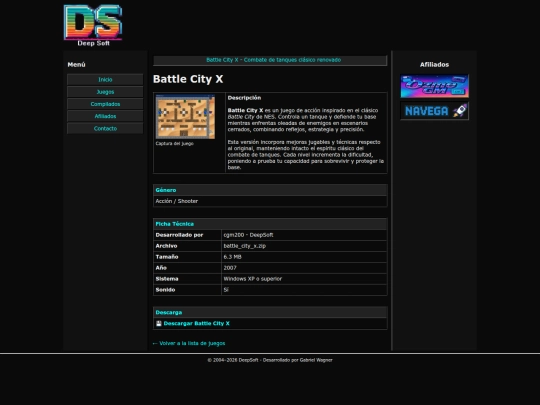This screenshot has height=405, width=540.
Task: Go to the Juegos menu item
Action: coord(105,92)
